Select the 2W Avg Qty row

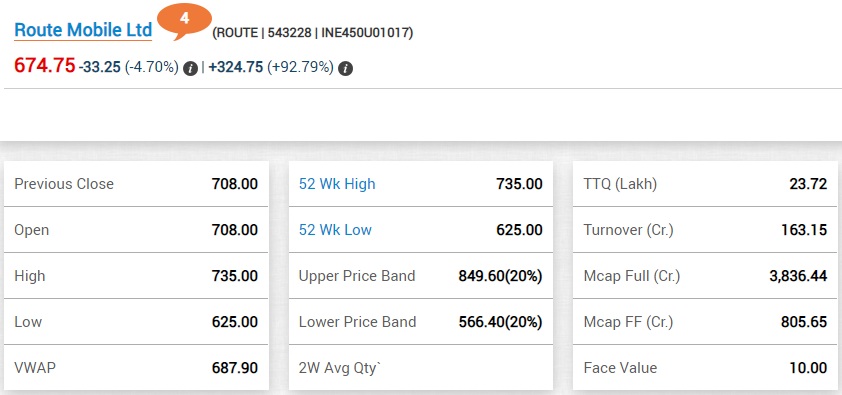click(x=420, y=368)
